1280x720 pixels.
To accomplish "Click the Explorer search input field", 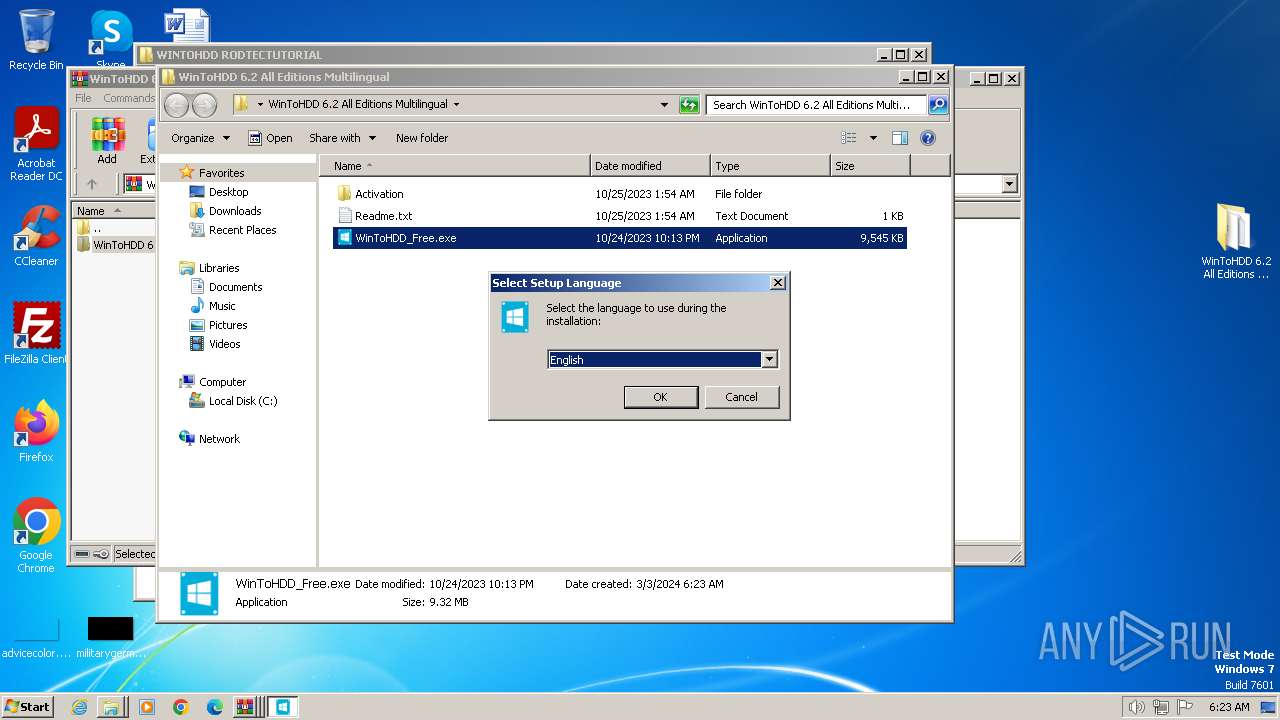I will [817, 104].
